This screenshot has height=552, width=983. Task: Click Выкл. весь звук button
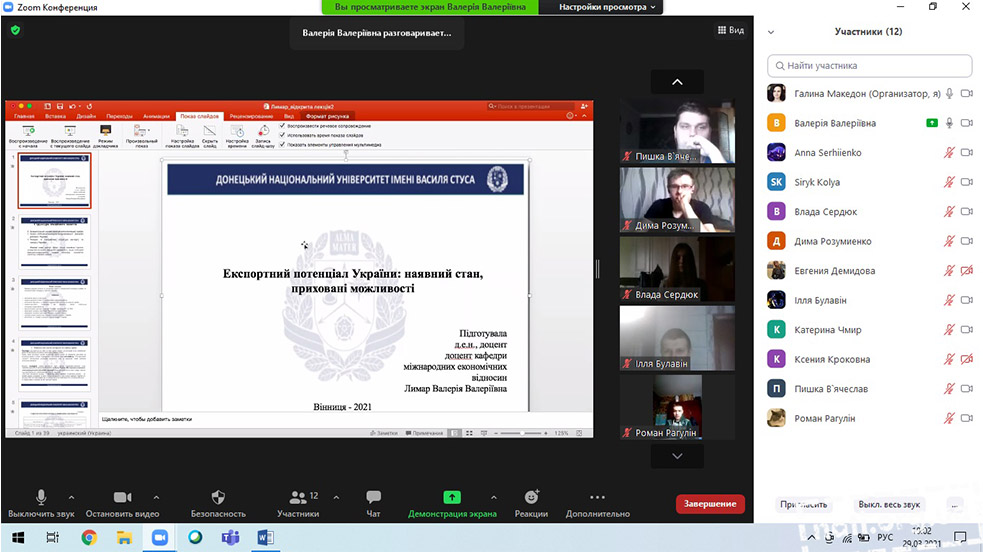click(890, 504)
